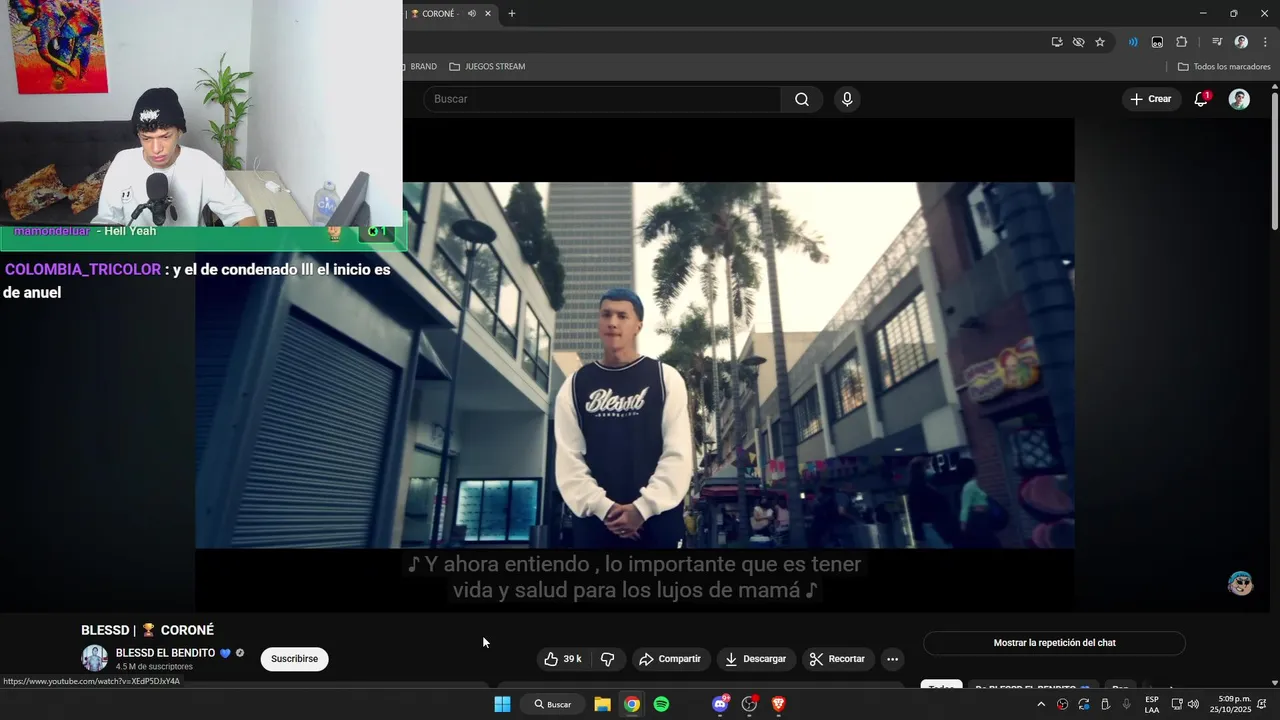Click the blue sound wave extension icon
Image resolution: width=1280 pixels, height=720 pixels.
pyautogui.click(x=1133, y=42)
